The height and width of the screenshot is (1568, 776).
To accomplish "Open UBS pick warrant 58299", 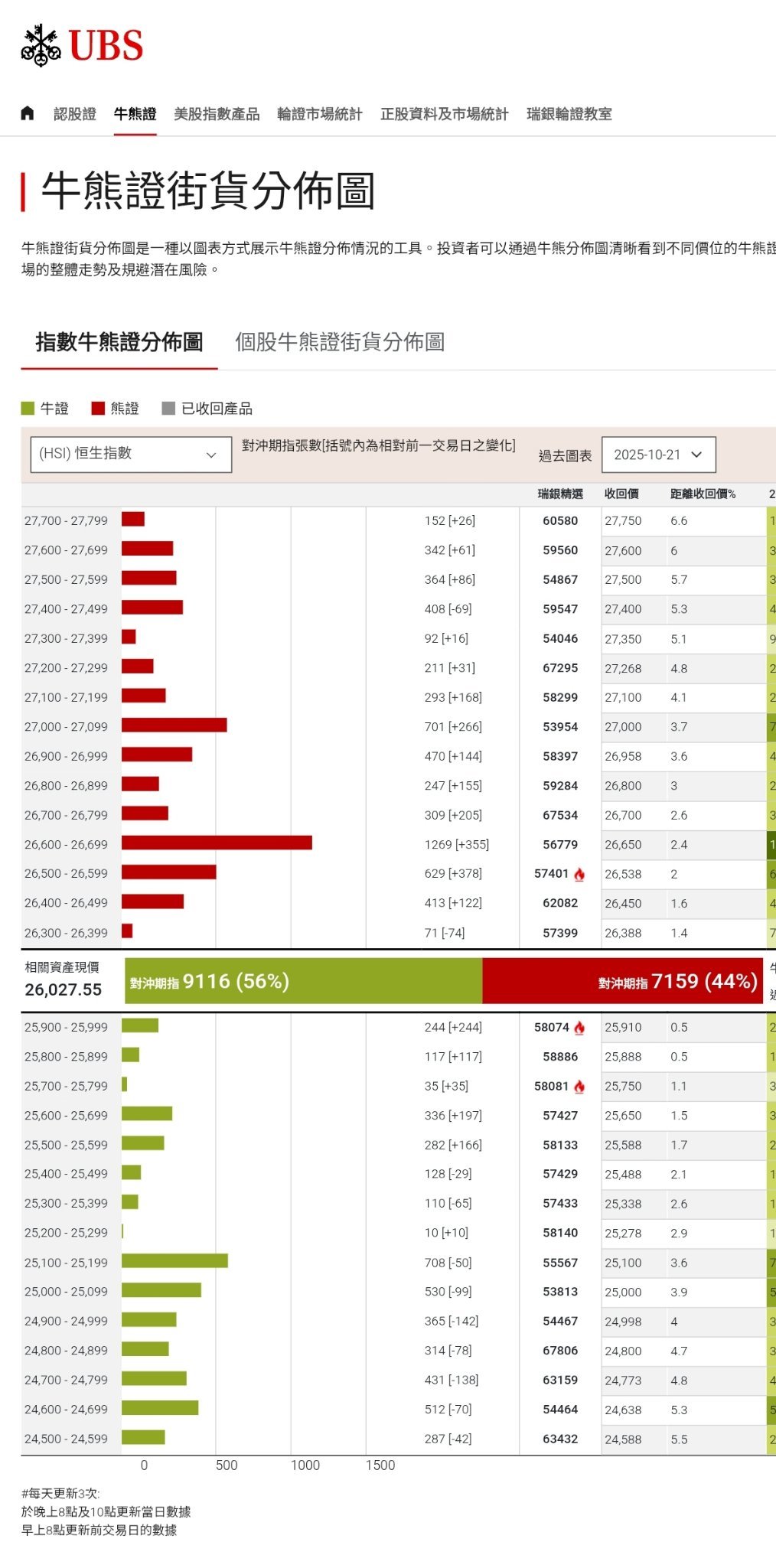I will pyautogui.click(x=560, y=698).
